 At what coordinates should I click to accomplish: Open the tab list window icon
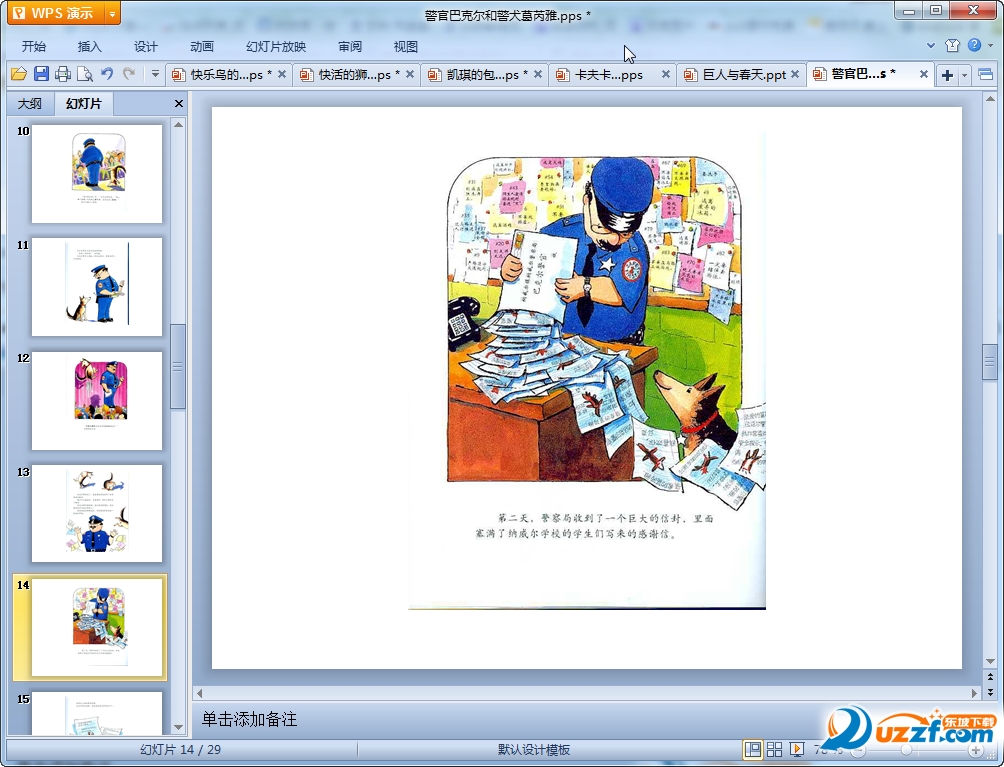[985, 75]
